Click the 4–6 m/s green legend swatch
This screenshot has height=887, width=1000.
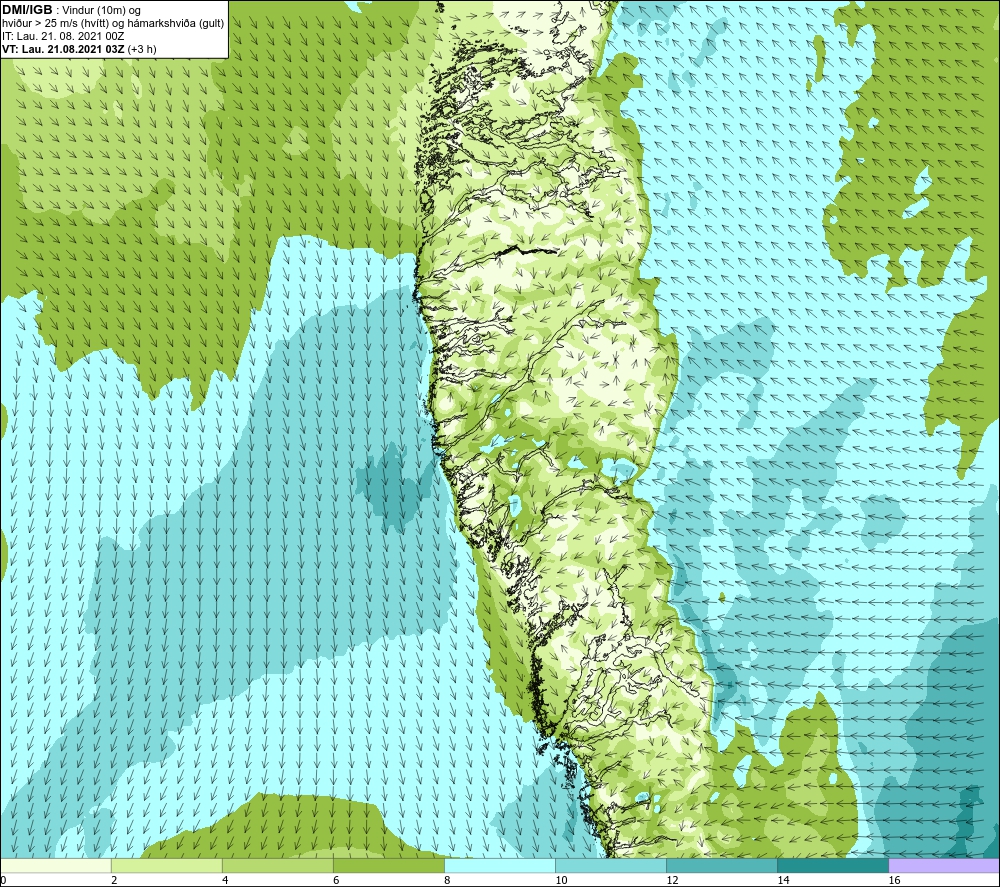pos(277,866)
